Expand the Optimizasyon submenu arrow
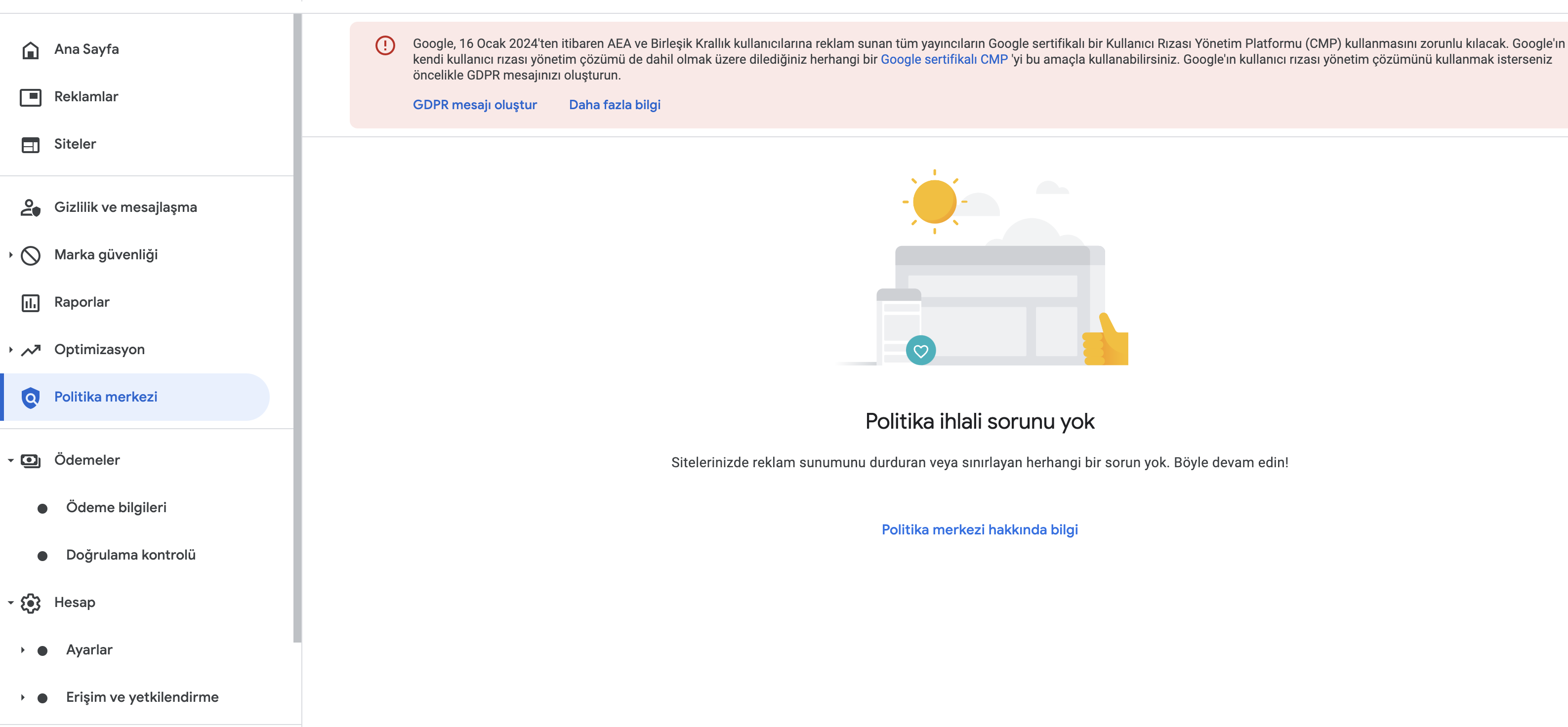 point(10,350)
